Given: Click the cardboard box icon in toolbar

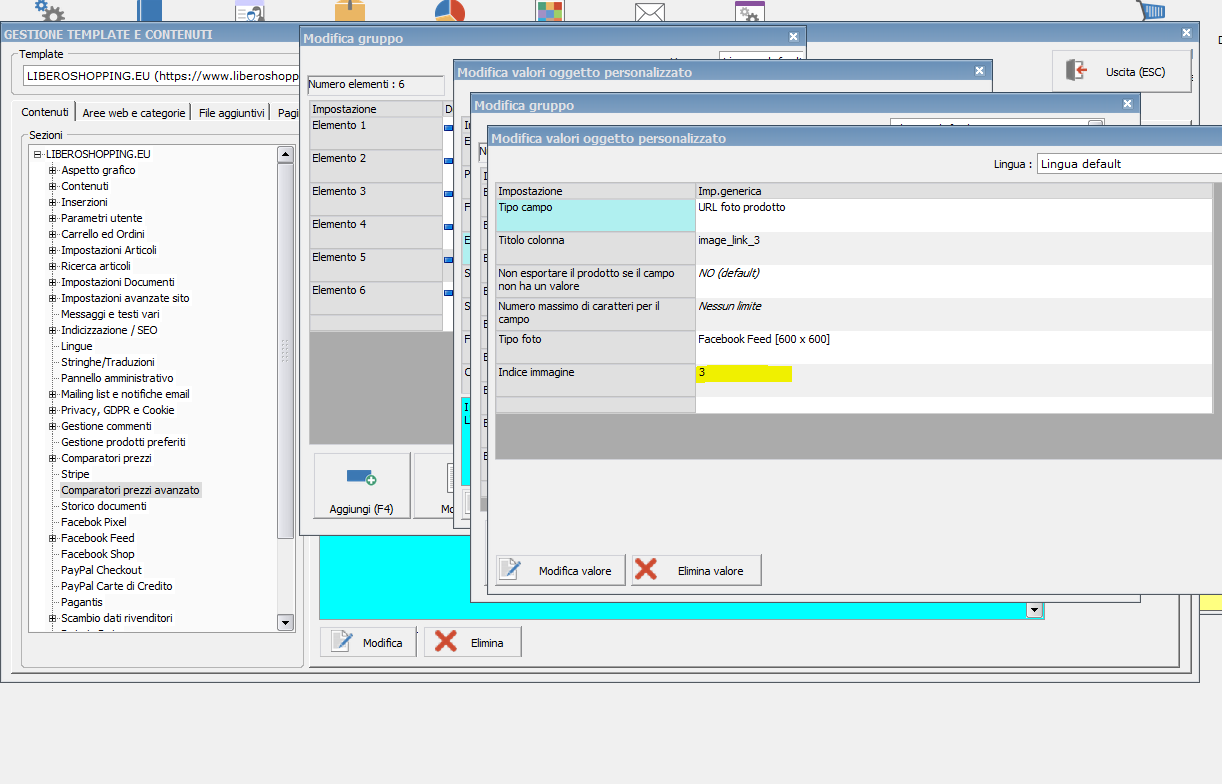Looking at the screenshot, I should coord(350,11).
